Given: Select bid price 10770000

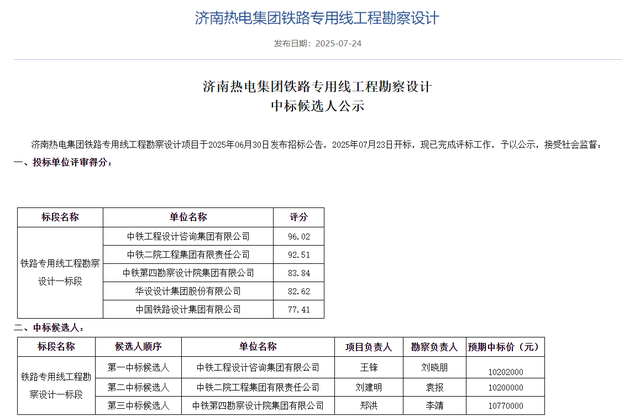Looking at the screenshot, I should pos(505,406).
